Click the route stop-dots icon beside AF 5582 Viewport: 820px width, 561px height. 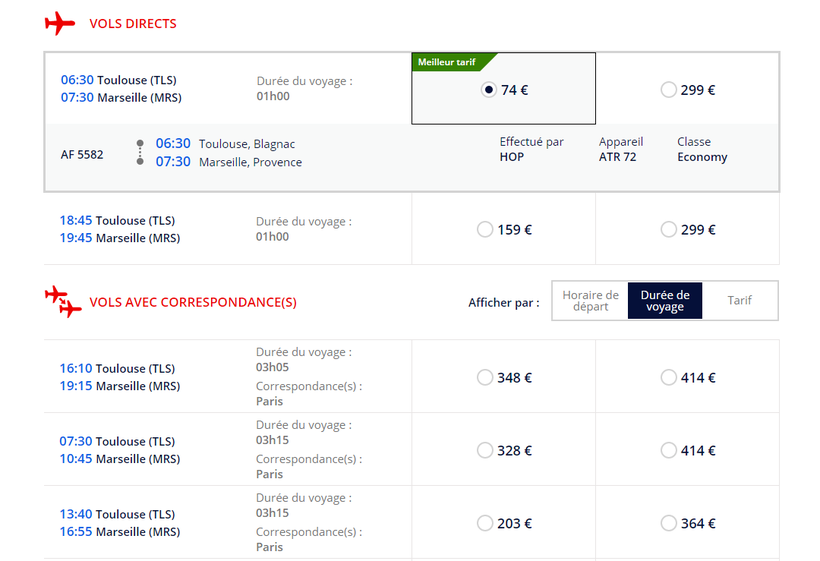[x=140, y=153]
